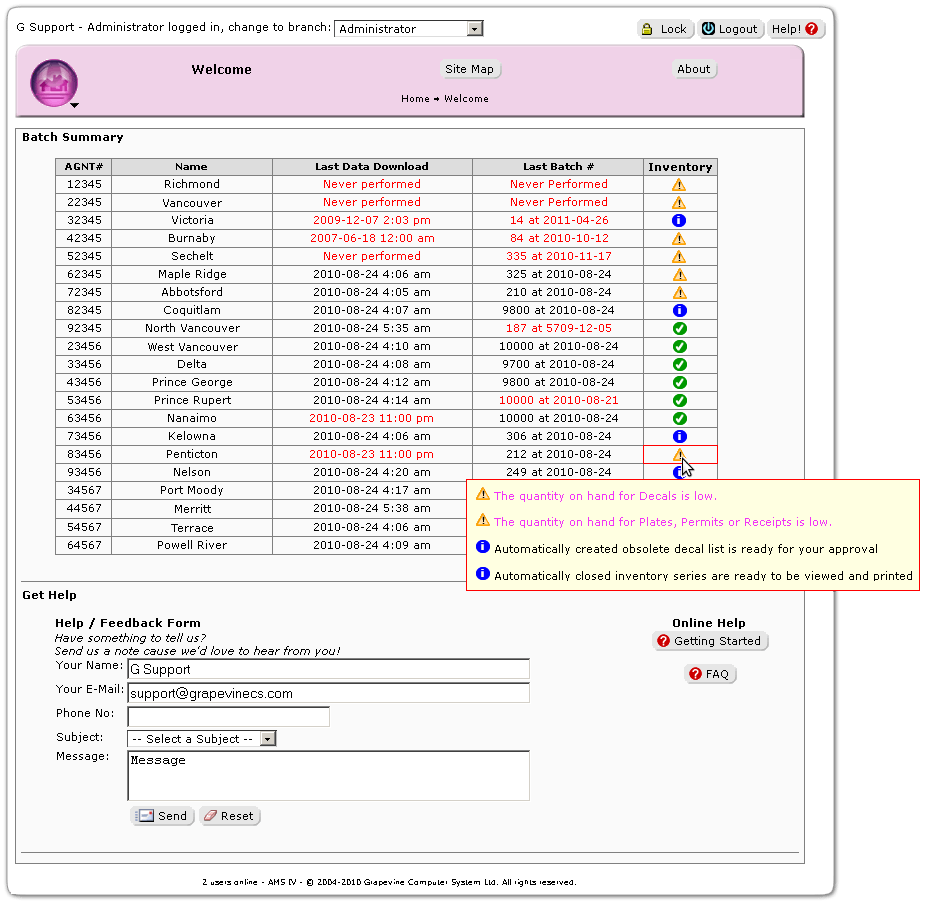Click the Home breadcrumb link

415,99
